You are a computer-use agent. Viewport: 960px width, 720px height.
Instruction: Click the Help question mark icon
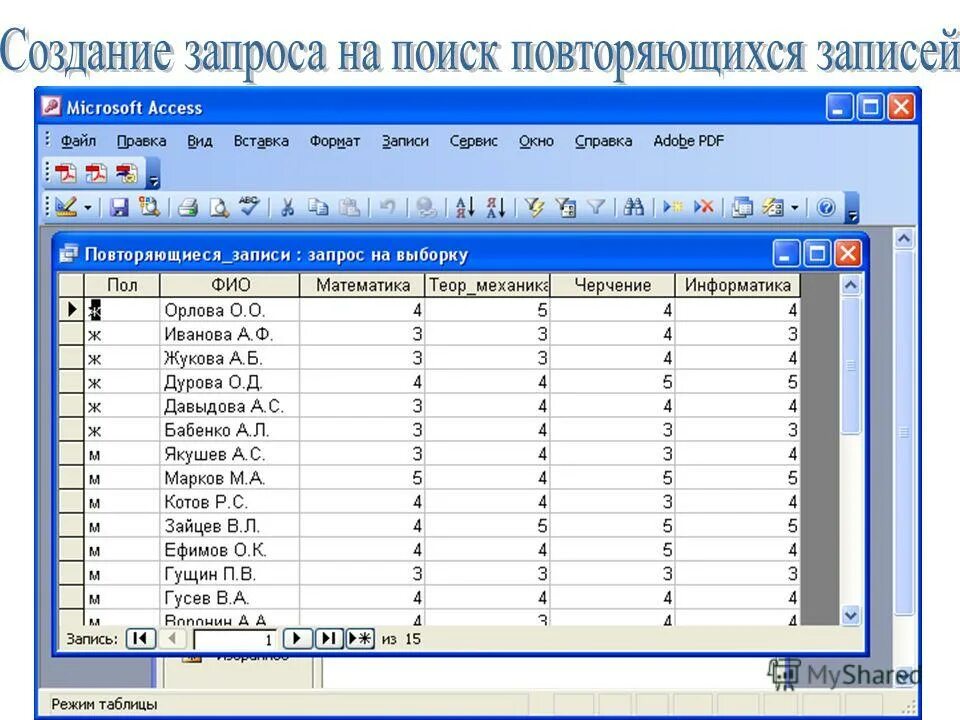(826, 208)
